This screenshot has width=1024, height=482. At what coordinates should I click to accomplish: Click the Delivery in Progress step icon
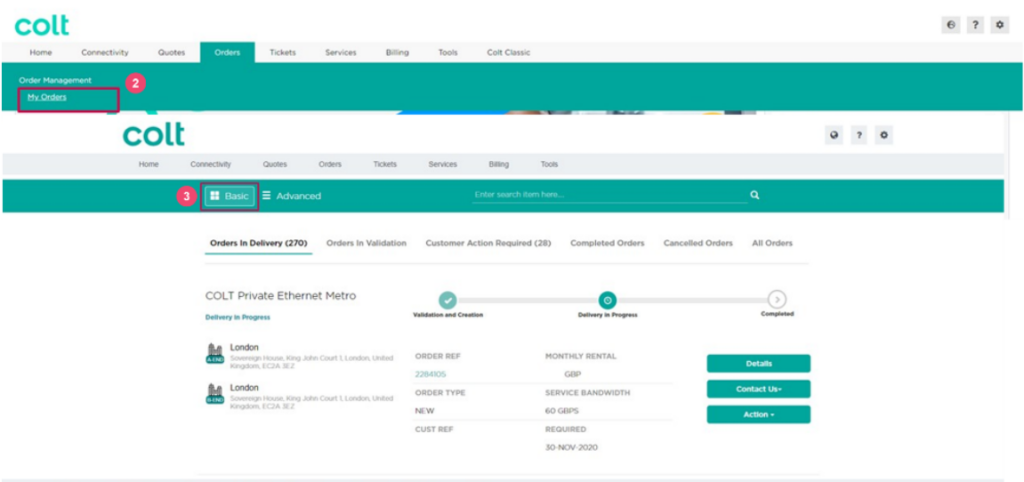click(x=607, y=299)
